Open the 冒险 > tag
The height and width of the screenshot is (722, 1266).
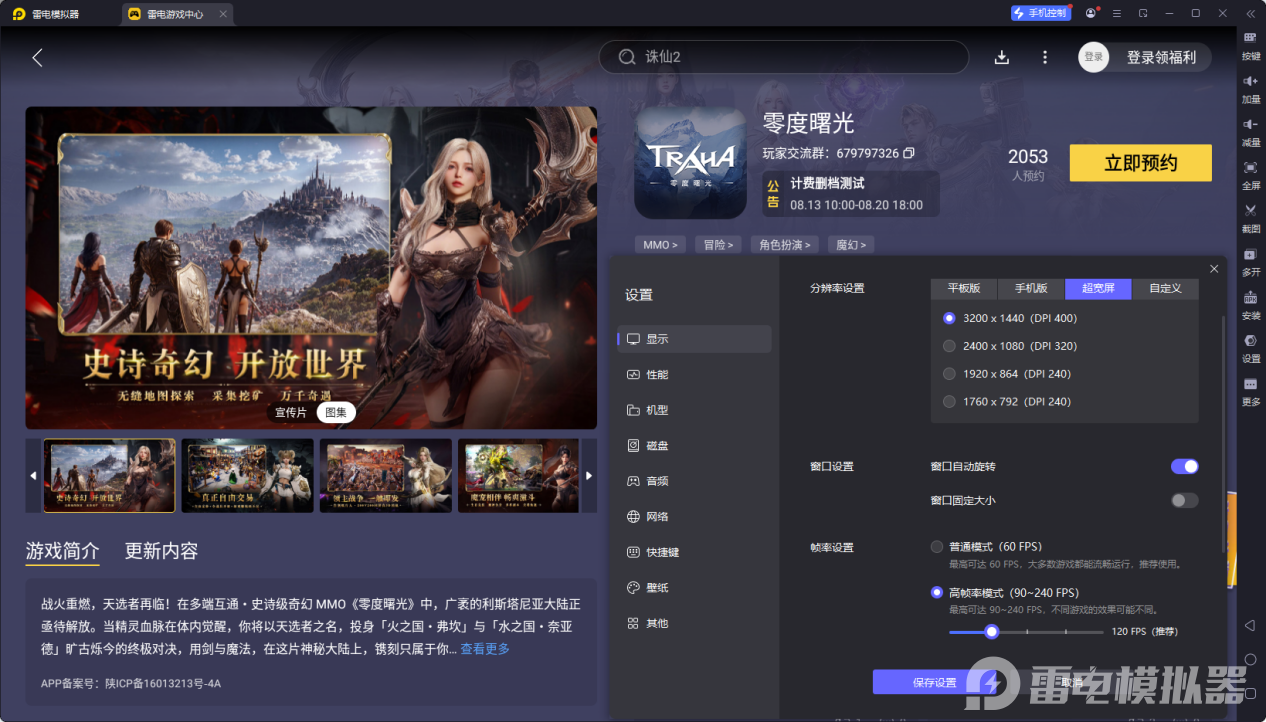click(x=718, y=244)
